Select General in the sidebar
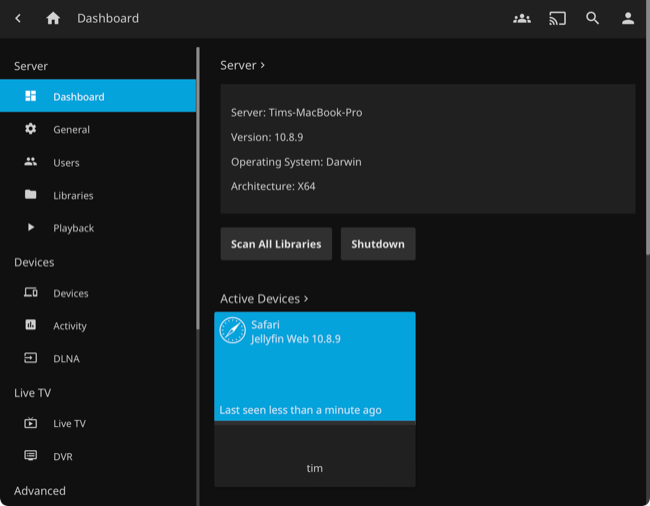Screen dimensions: 650x506 pyautogui.click(x=71, y=129)
